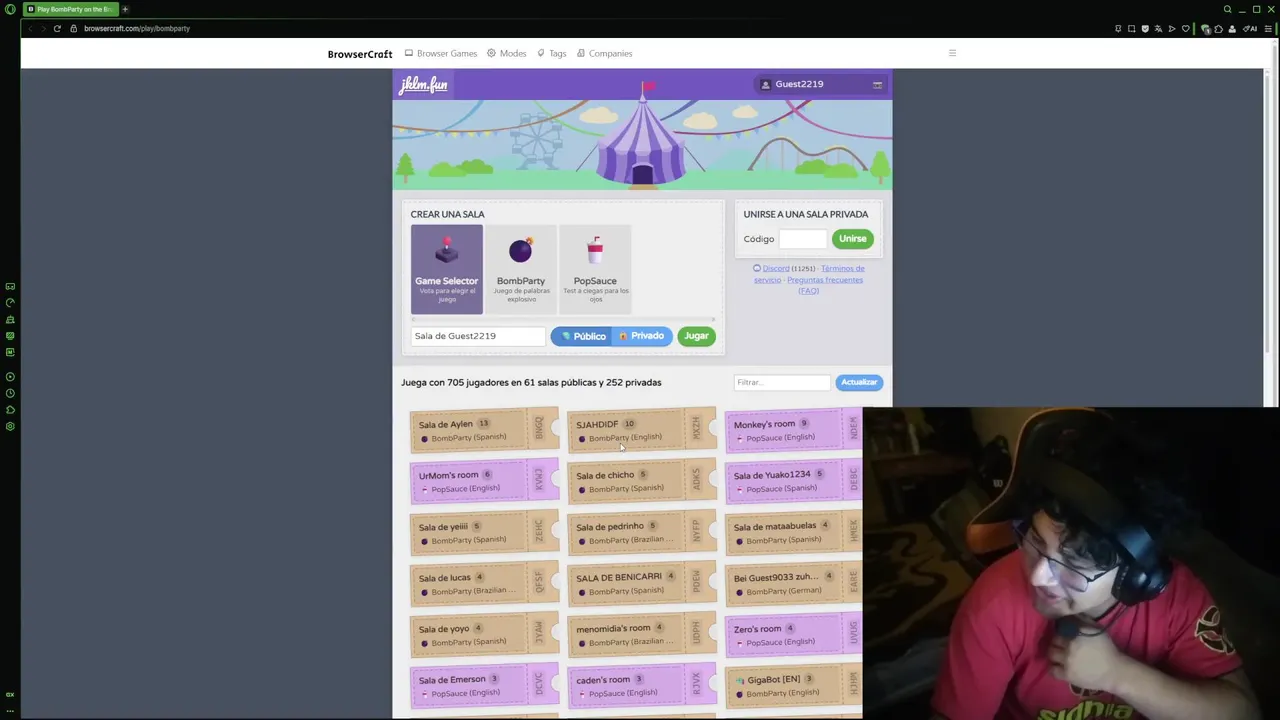Open Términos de servicio link
Viewport: 1280px width, 720px height.
click(x=809, y=274)
